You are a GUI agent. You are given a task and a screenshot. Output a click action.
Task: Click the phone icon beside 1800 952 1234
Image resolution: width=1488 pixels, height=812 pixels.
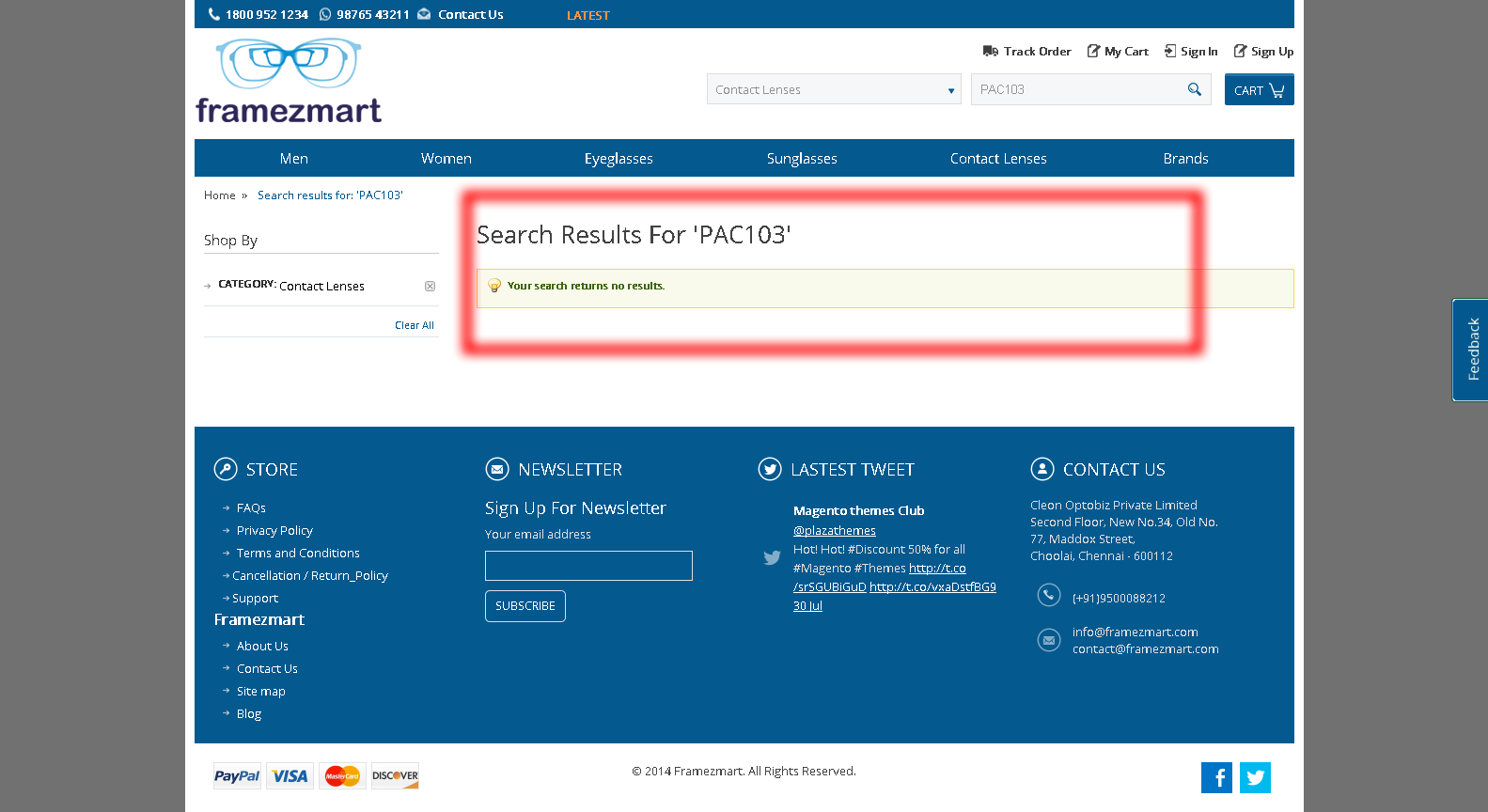(x=214, y=14)
